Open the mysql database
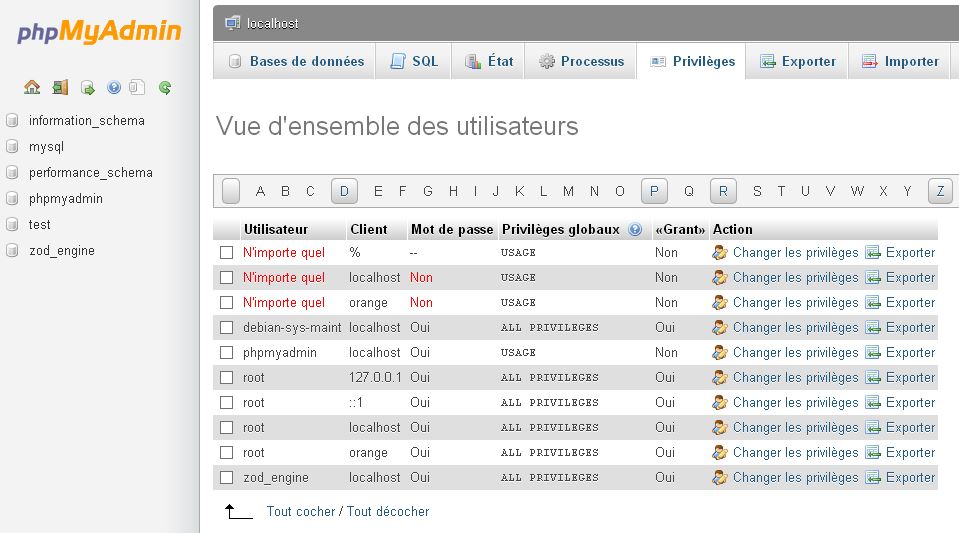 tap(46, 147)
